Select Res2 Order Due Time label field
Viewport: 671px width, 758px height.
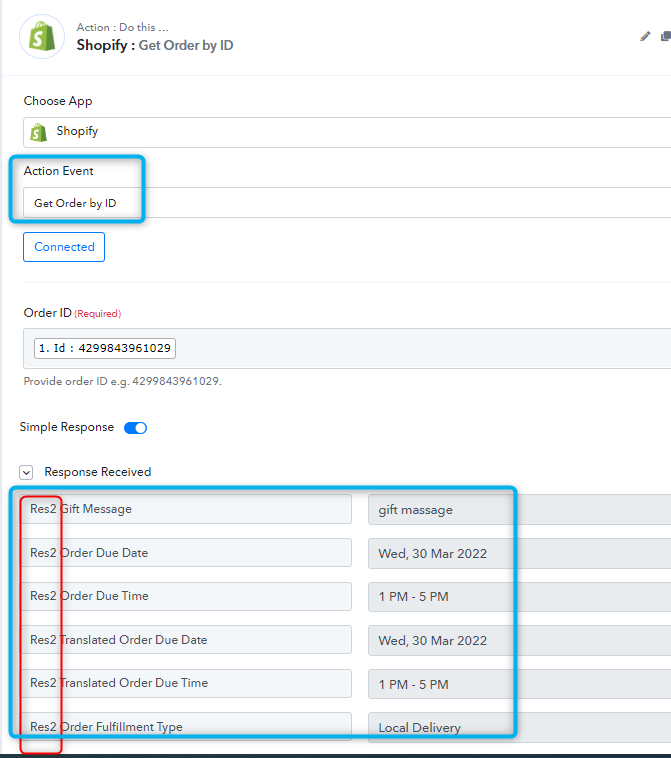(x=186, y=596)
